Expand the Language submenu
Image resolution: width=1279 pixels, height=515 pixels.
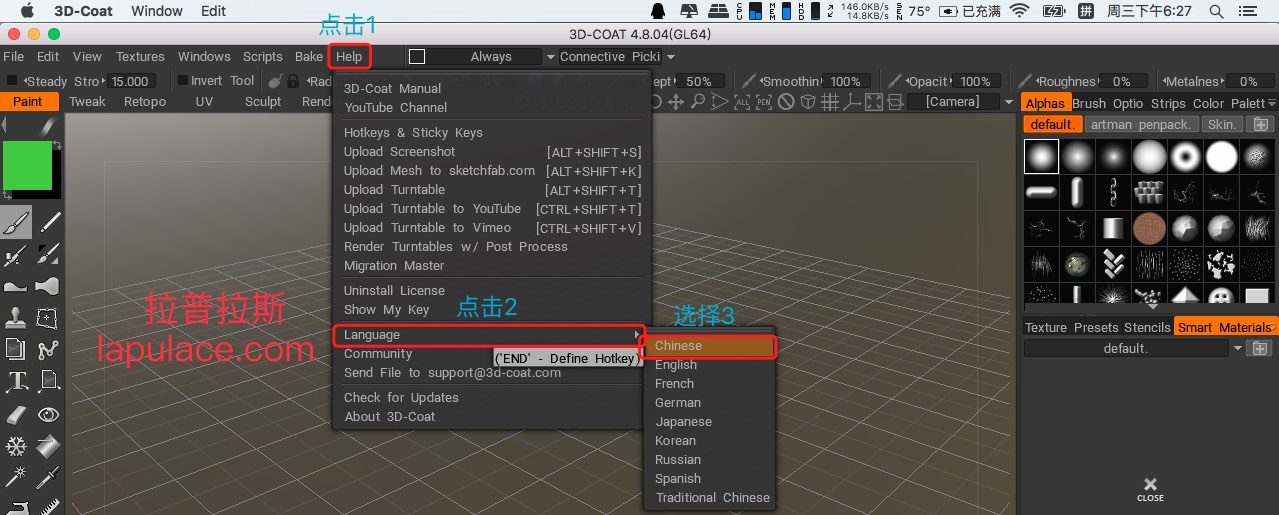point(491,335)
